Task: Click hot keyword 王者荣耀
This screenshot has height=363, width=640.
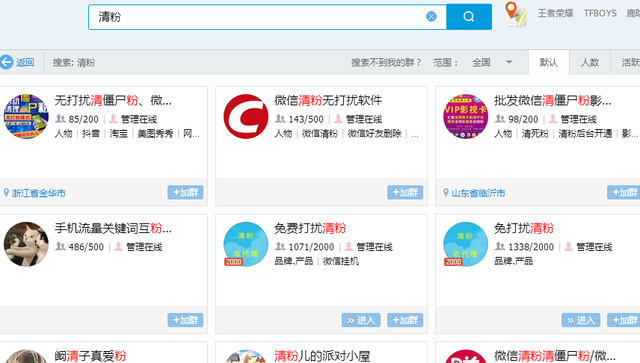Action: [x=555, y=13]
